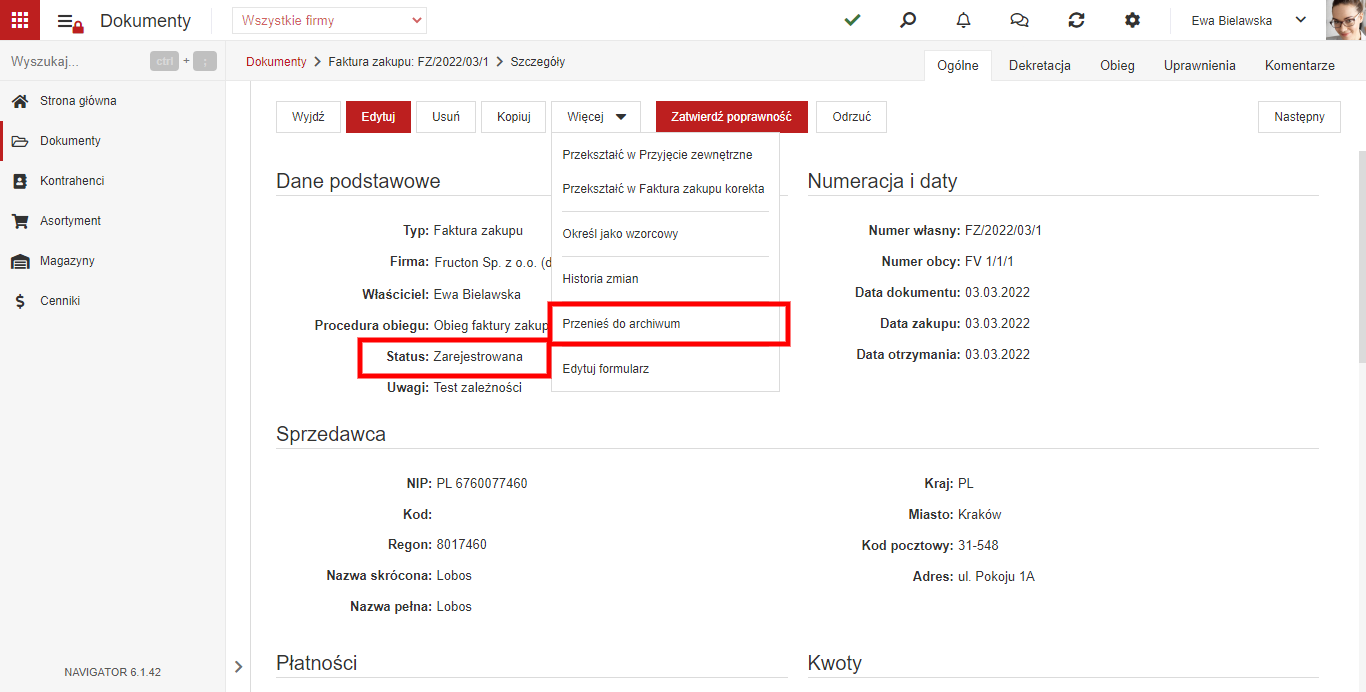Click the hamburger menu with lock icon
The height and width of the screenshot is (692, 1366).
(x=70, y=22)
